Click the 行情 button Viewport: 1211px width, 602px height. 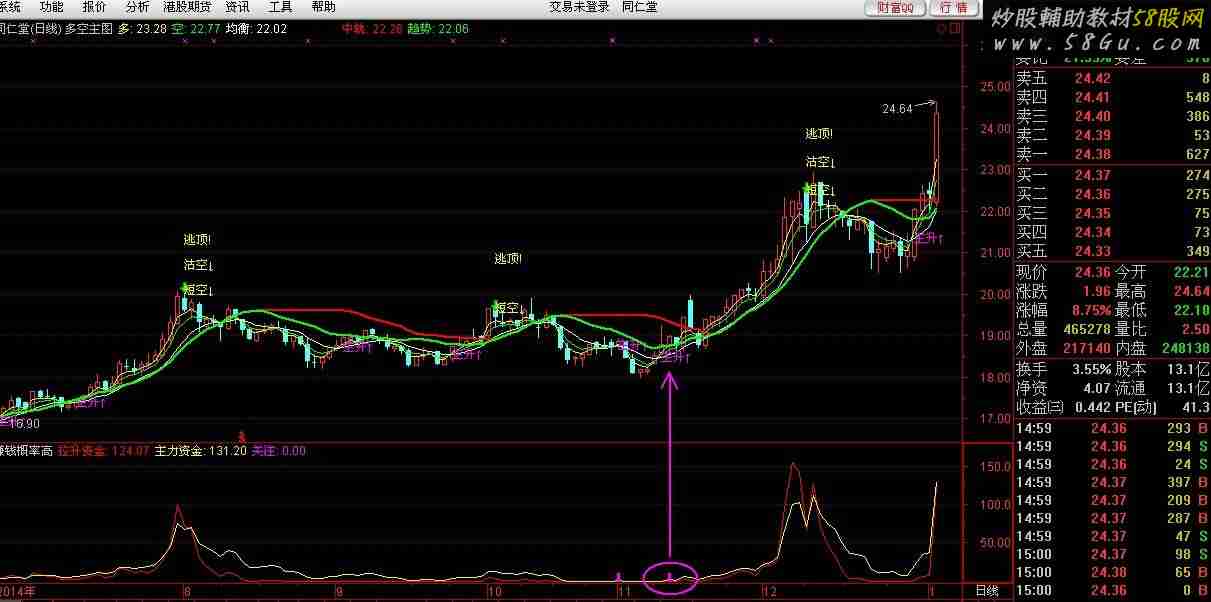(954, 8)
